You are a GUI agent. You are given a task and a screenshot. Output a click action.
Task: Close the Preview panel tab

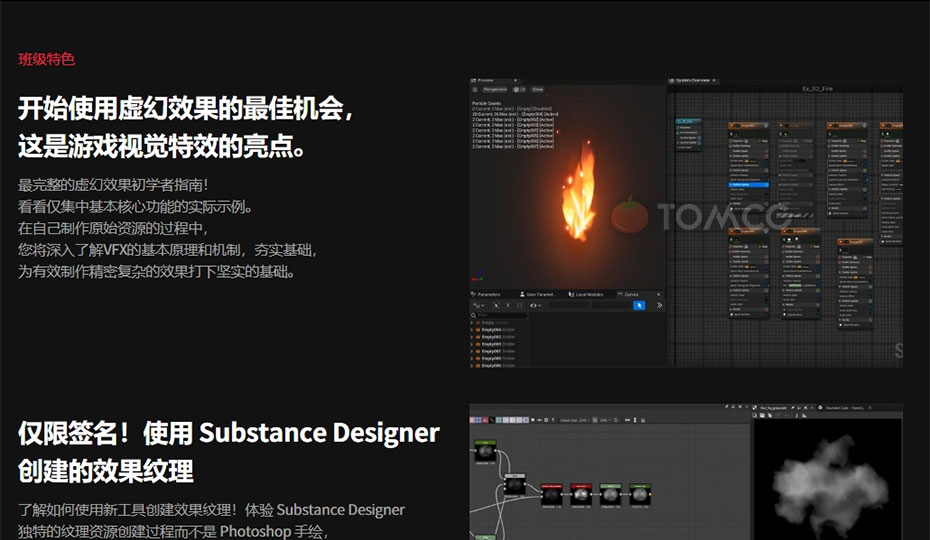[515, 80]
